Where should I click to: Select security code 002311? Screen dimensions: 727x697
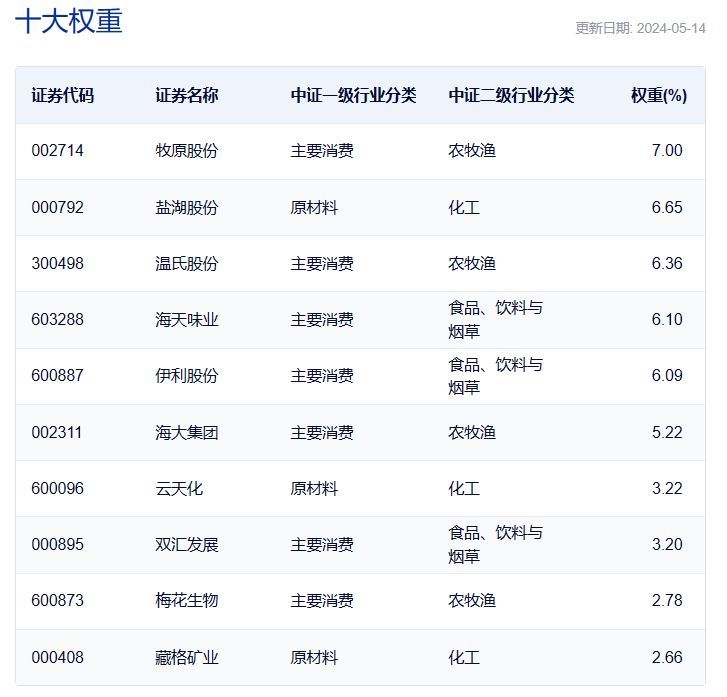(57, 432)
